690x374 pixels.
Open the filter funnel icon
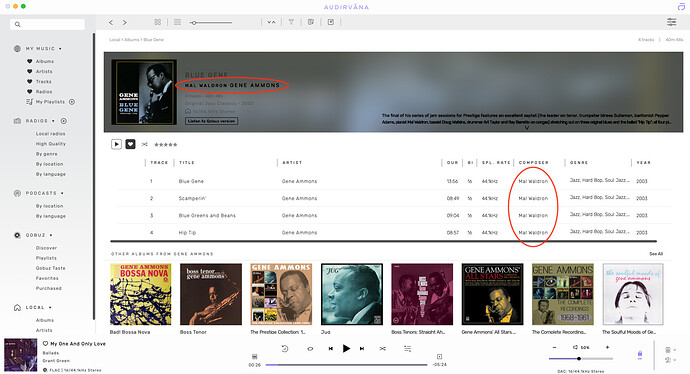click(291, 22)
